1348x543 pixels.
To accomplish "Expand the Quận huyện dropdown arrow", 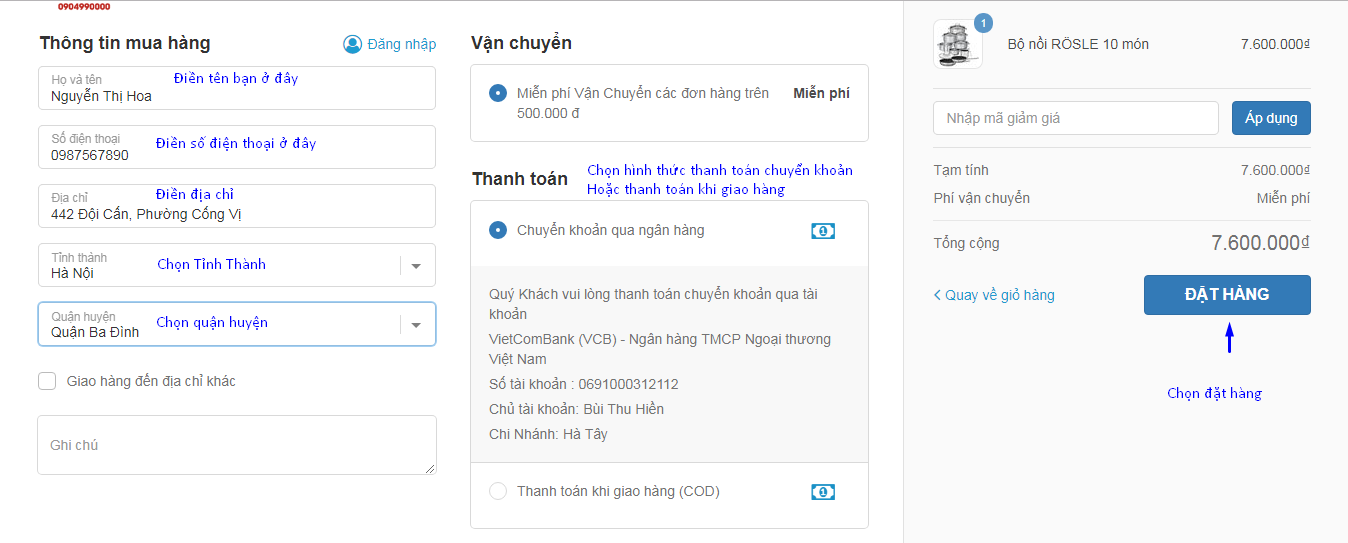I will point(417,325).
